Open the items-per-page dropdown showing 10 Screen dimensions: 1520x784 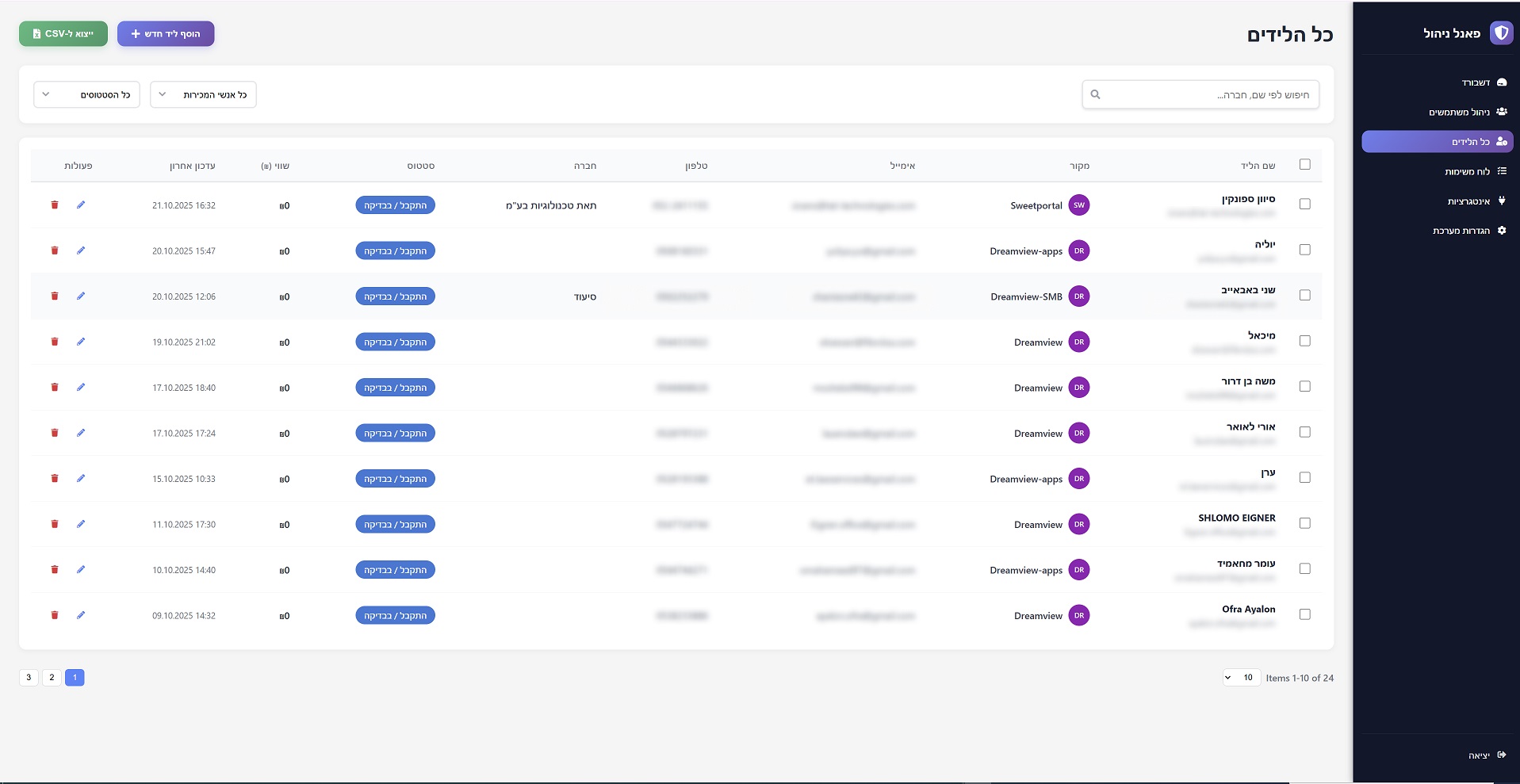(1240, 678)
